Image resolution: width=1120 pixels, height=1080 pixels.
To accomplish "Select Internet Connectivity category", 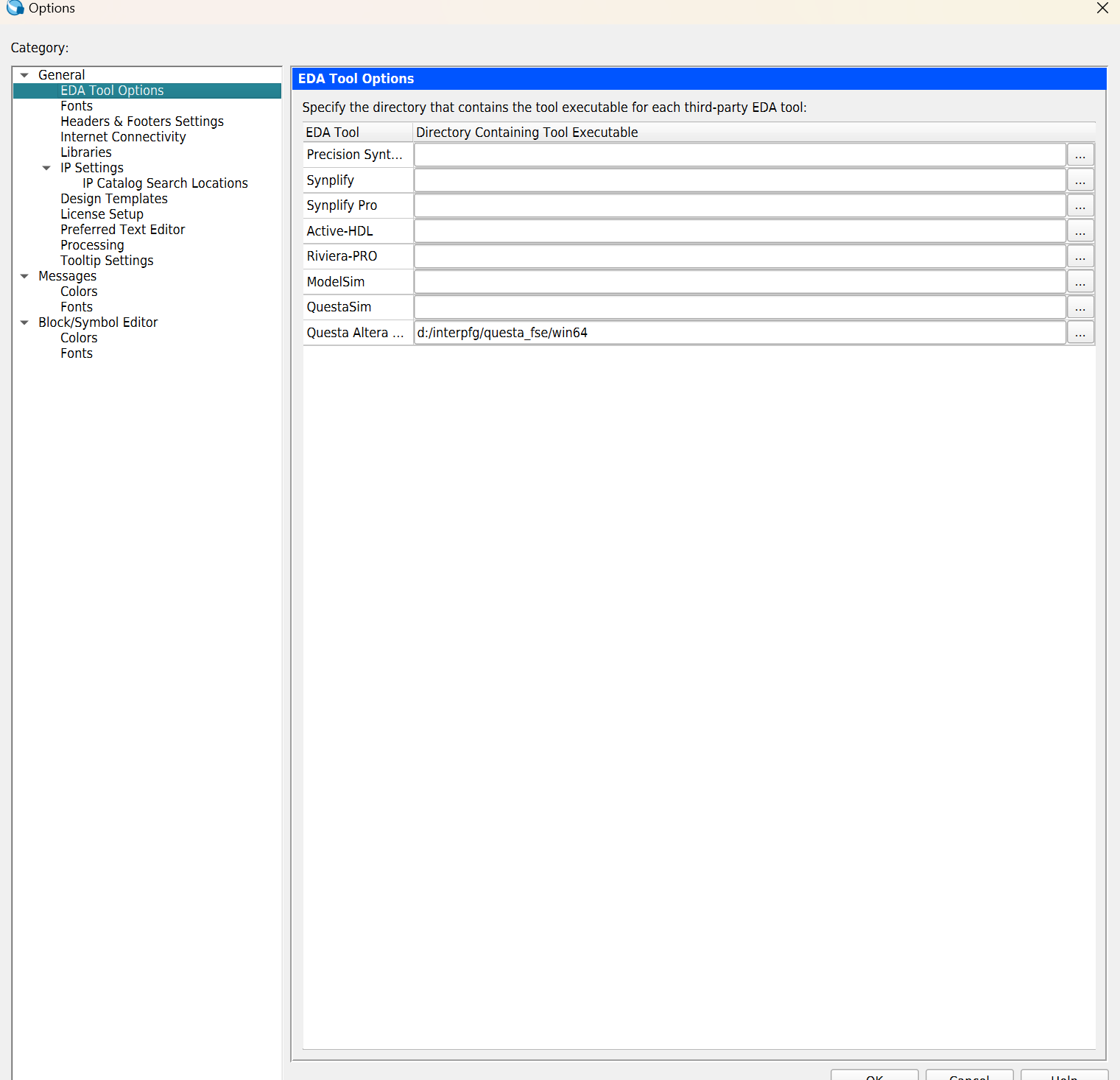I will (123, 137).
